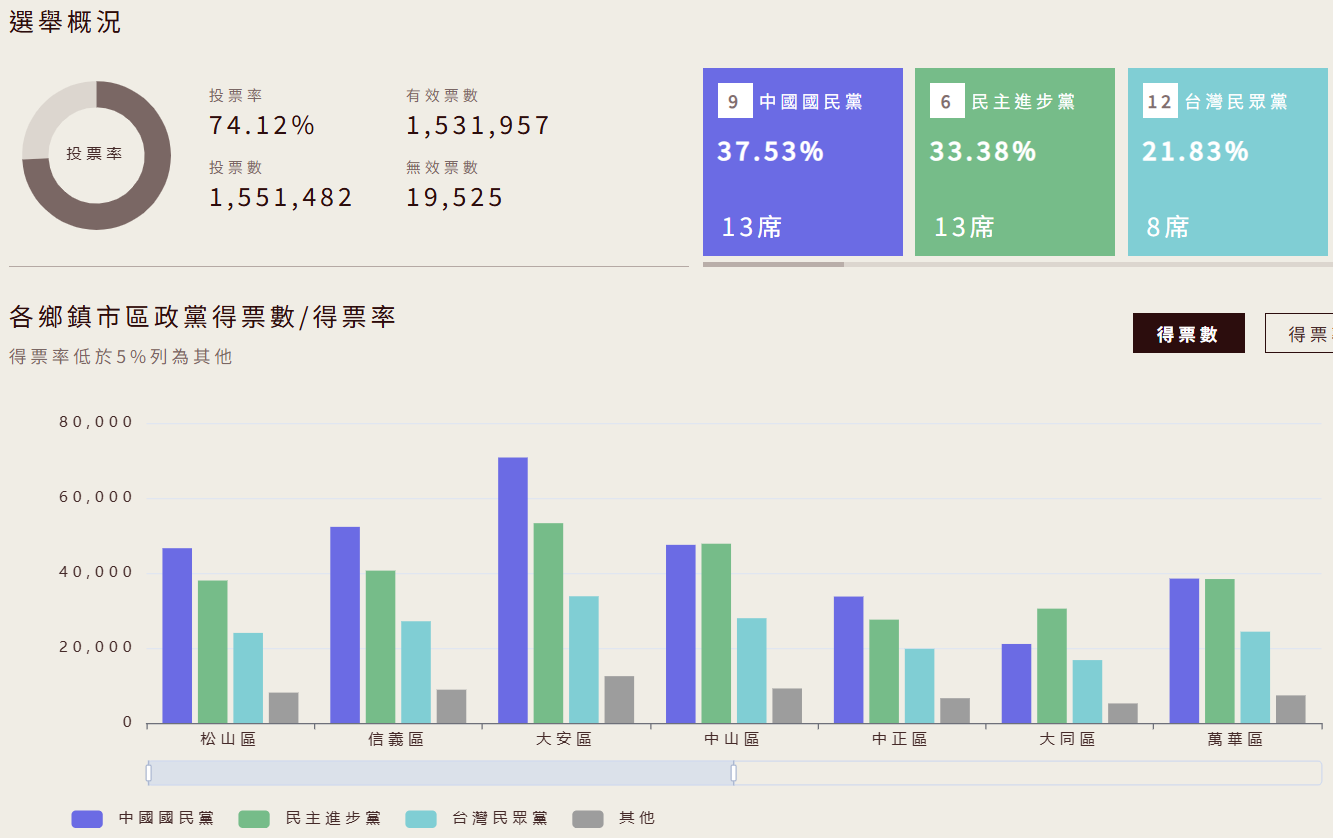Image resolution: width=1333 pixels, height=838 pixels.
Task: Click the 松山區 axis label
Action: (x=228, y=739)
